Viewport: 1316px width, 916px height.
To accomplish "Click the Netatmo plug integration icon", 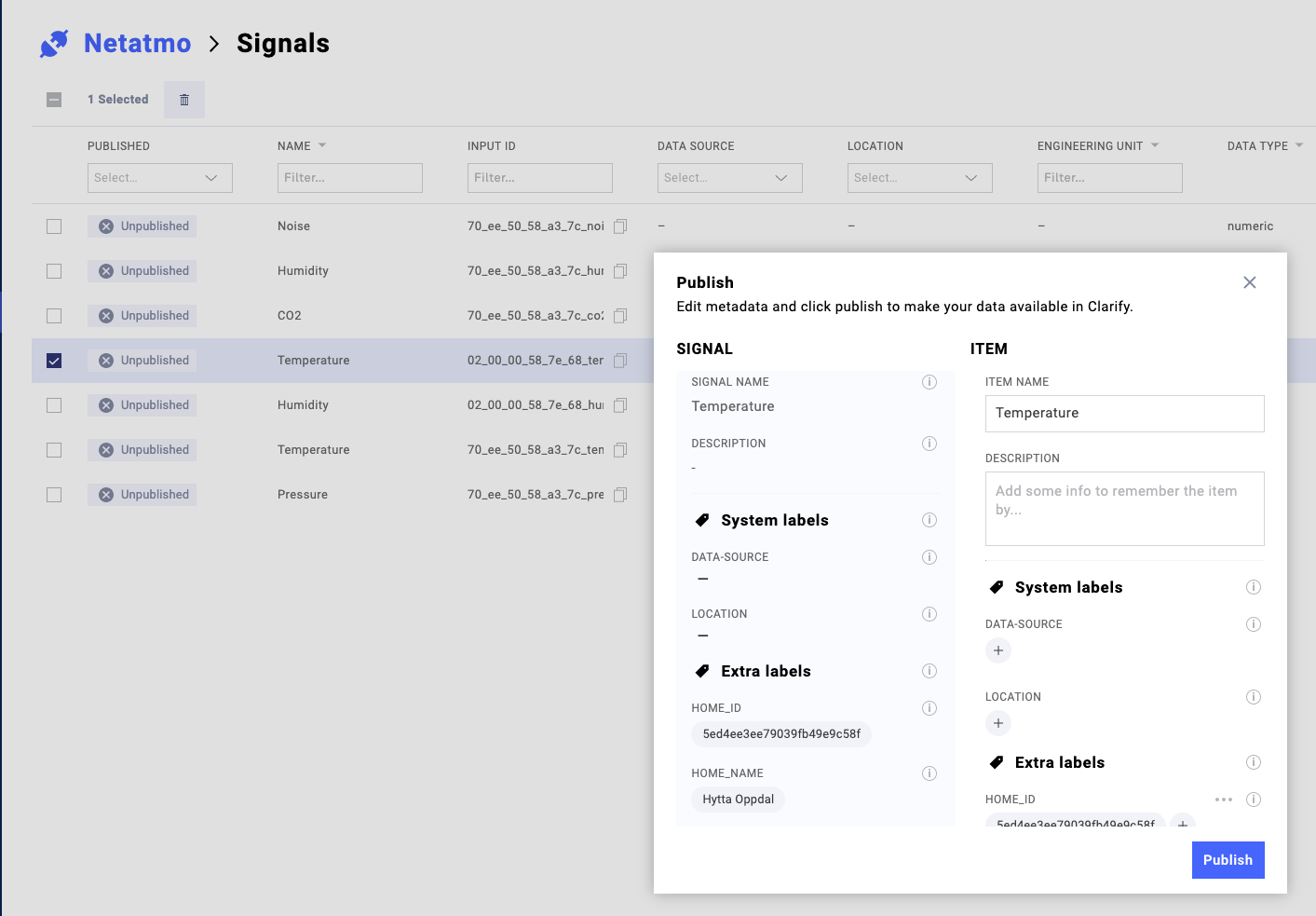I will (54, 44).
